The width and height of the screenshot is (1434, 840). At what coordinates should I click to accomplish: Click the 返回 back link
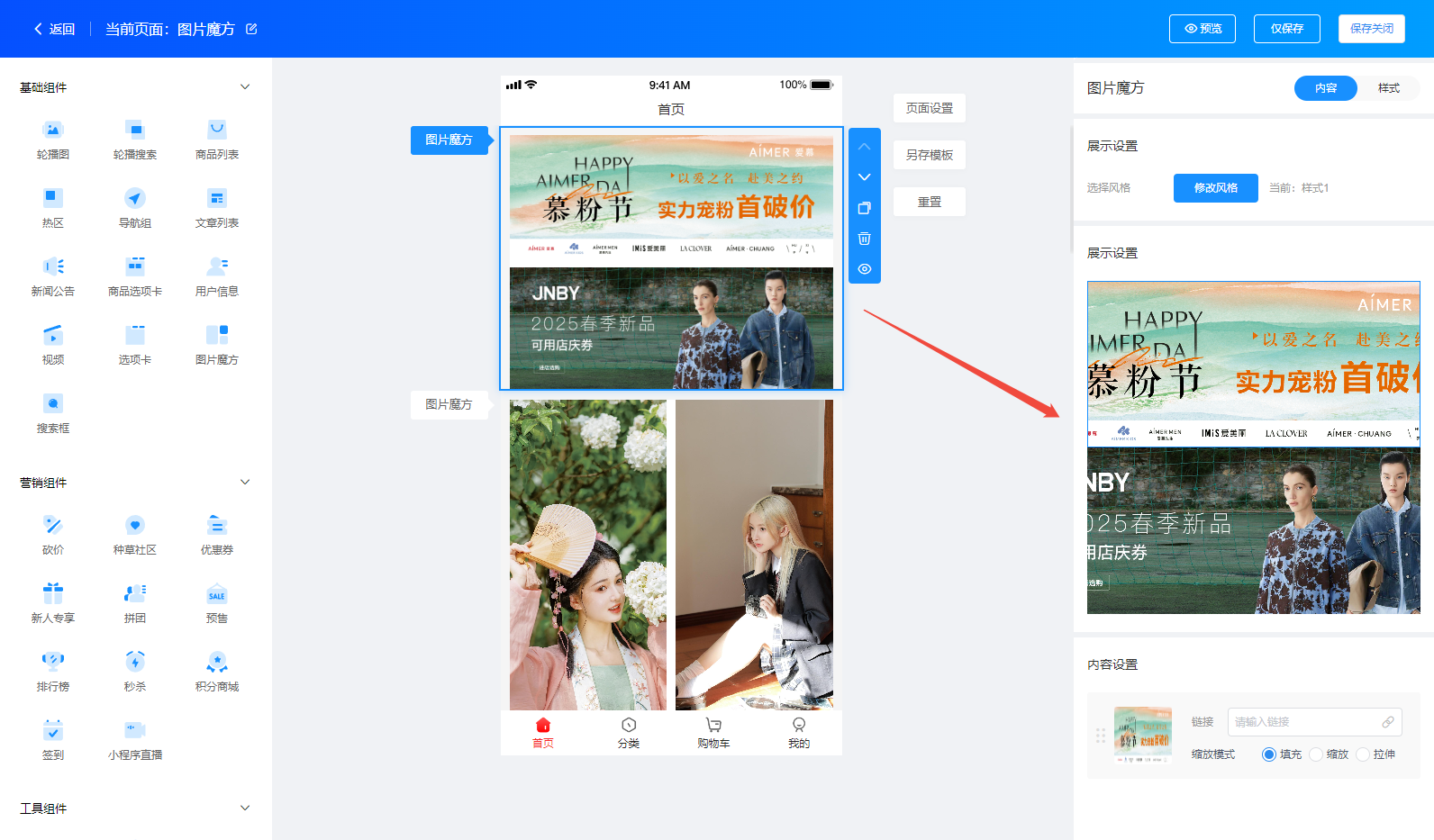click(x=54, y=29)
